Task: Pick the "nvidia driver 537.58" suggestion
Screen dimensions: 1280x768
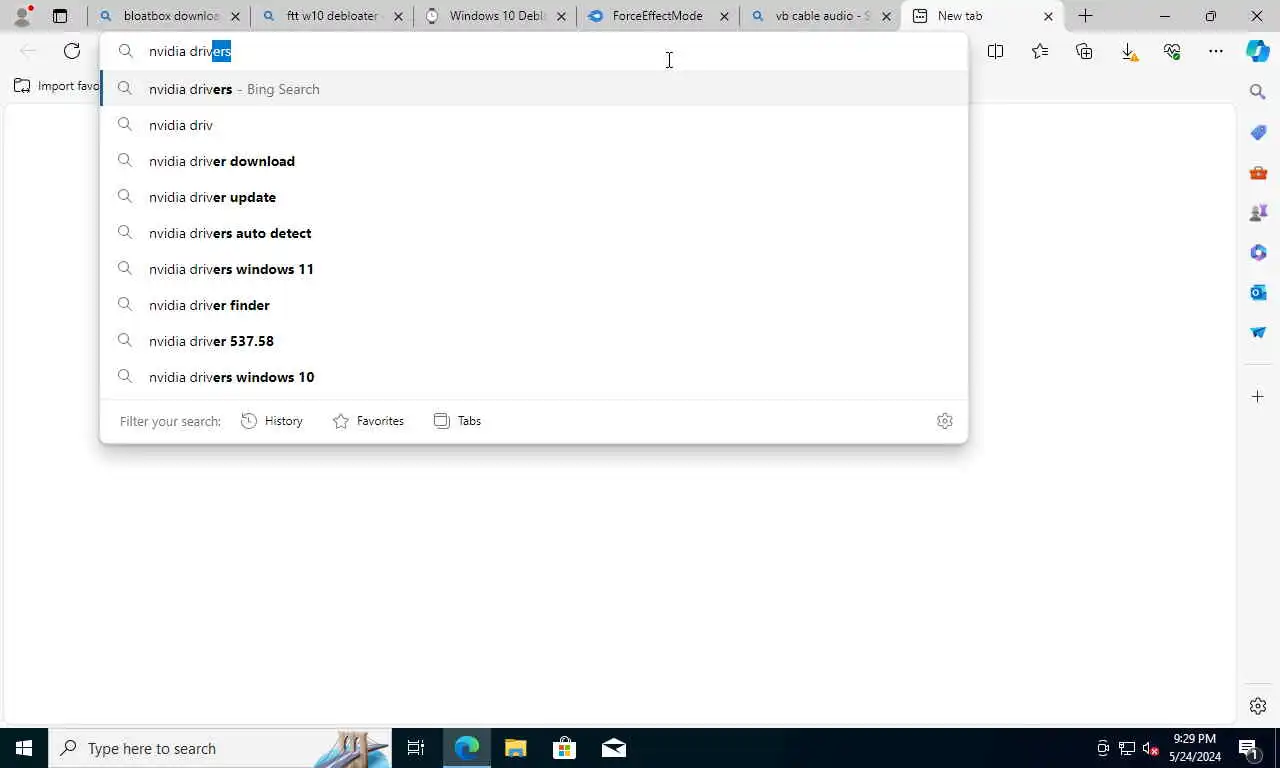Action: click(534, 341)
